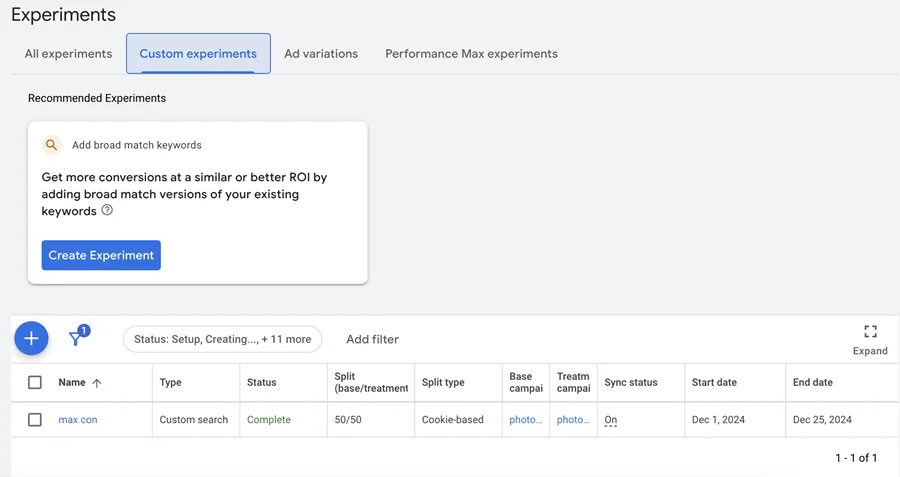Open the base campaign photo link
The image size is (900, 477).
(x=526, y=420)
